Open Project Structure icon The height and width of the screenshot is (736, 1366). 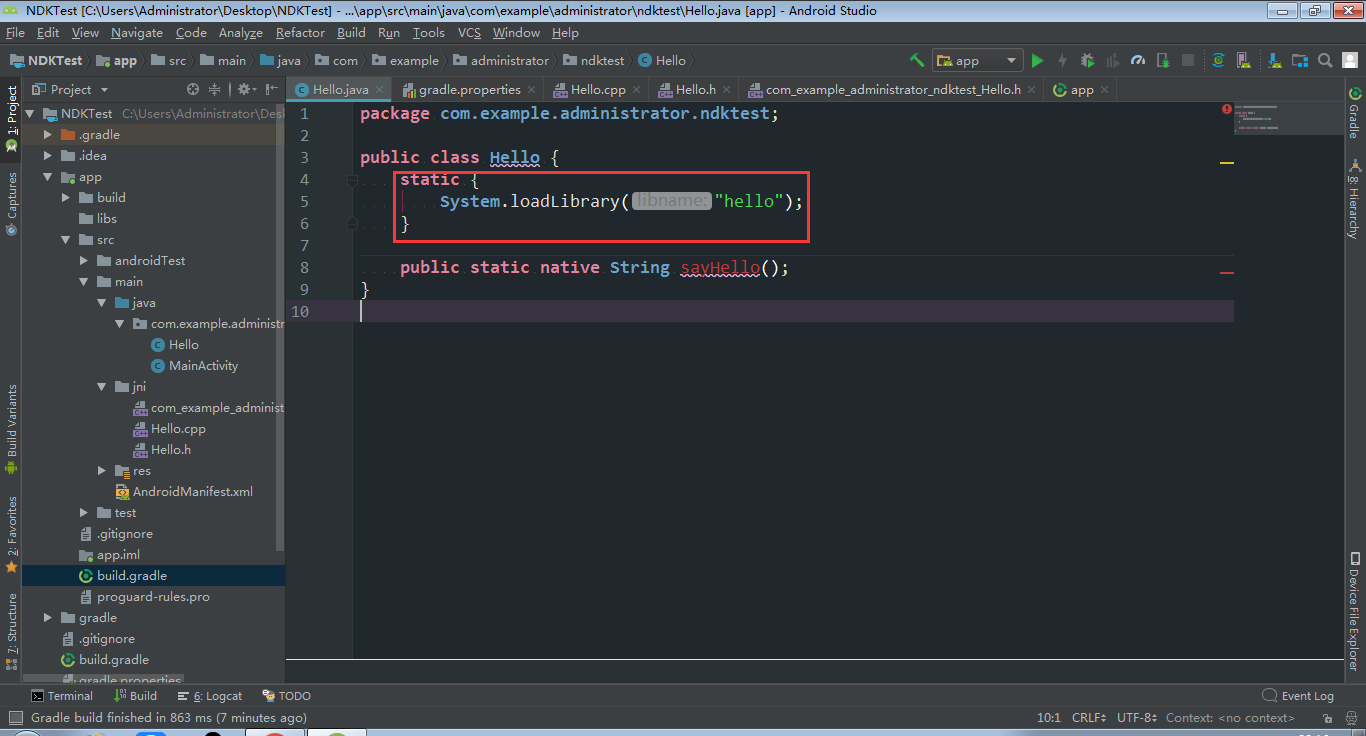tap(1299, 60)
